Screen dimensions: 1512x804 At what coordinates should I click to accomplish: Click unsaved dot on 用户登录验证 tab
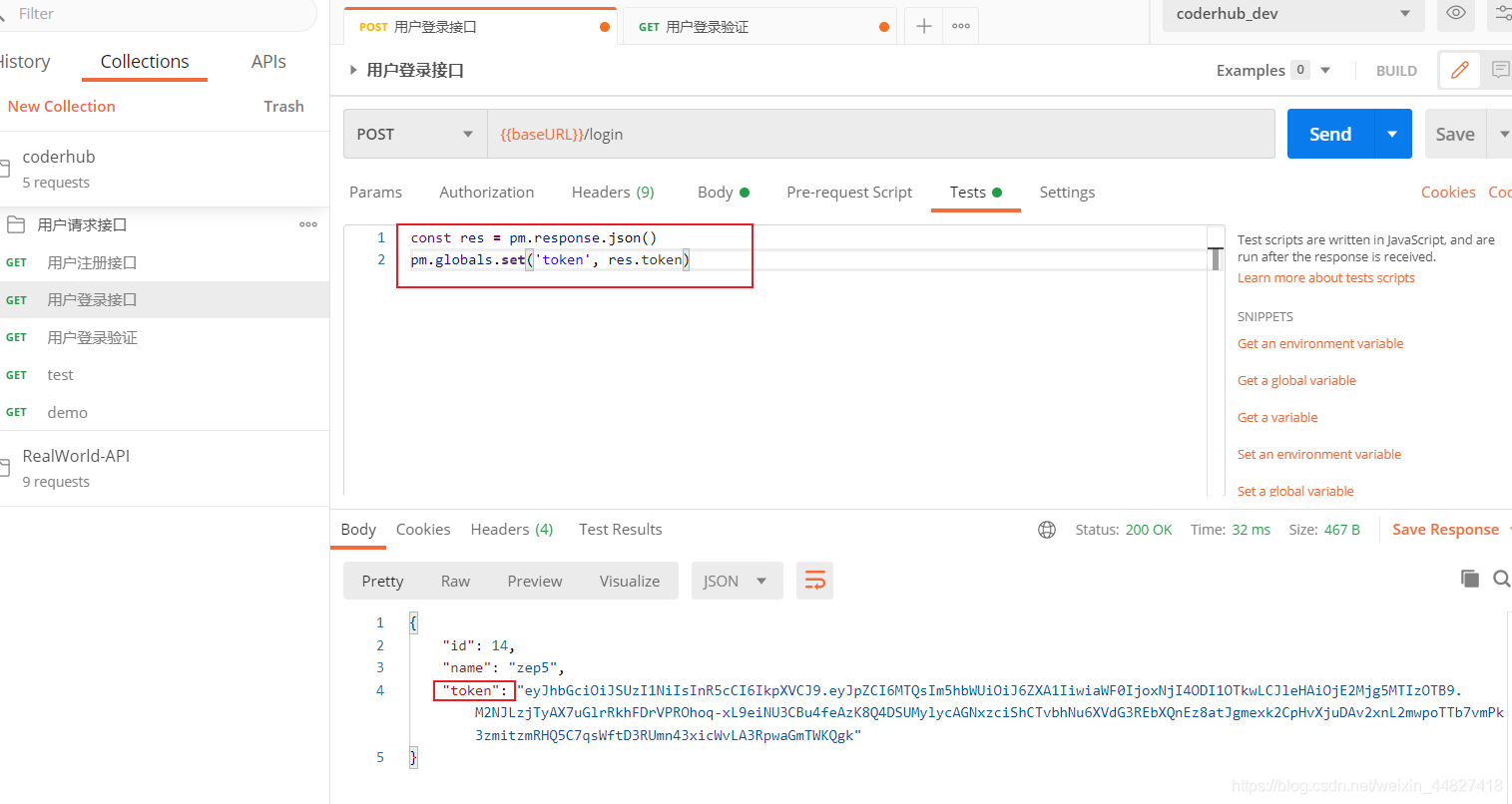pos(884,27)
